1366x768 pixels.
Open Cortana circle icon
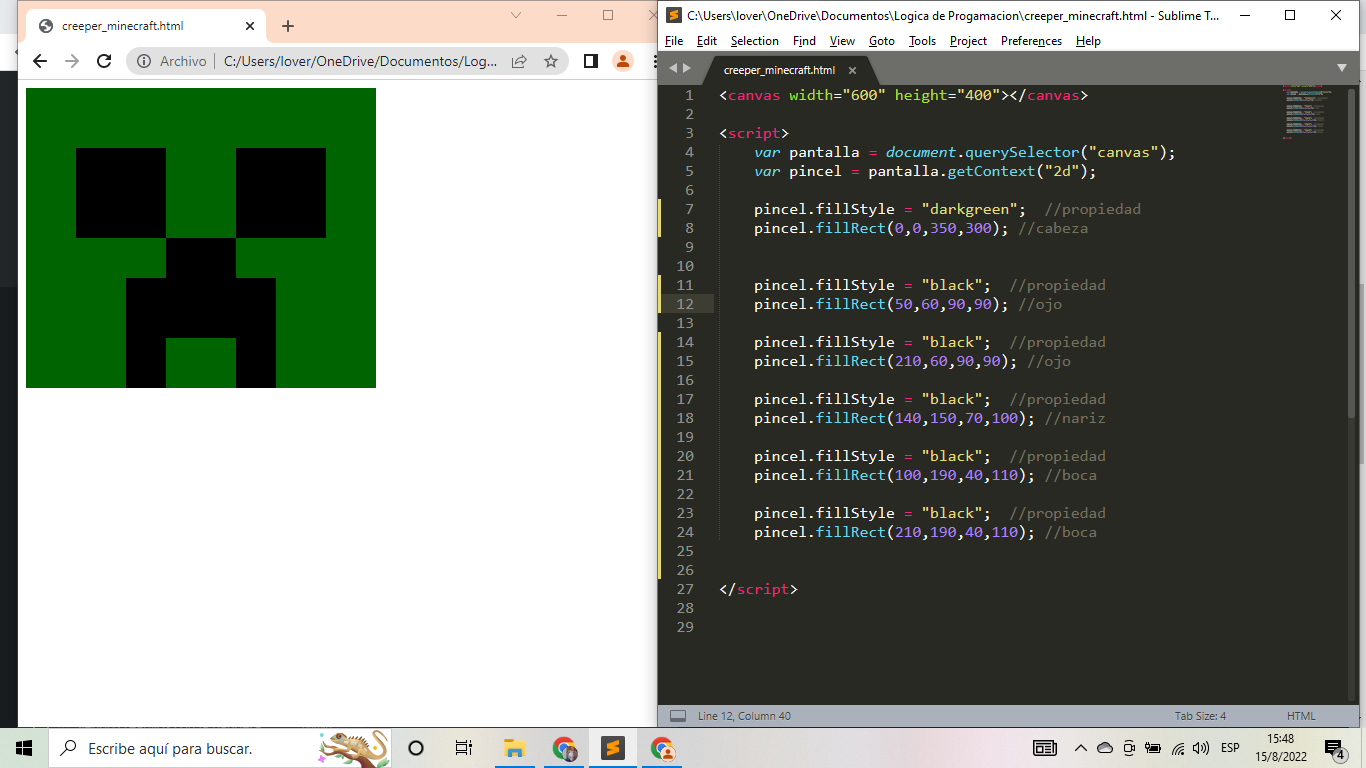click(416, 748)
